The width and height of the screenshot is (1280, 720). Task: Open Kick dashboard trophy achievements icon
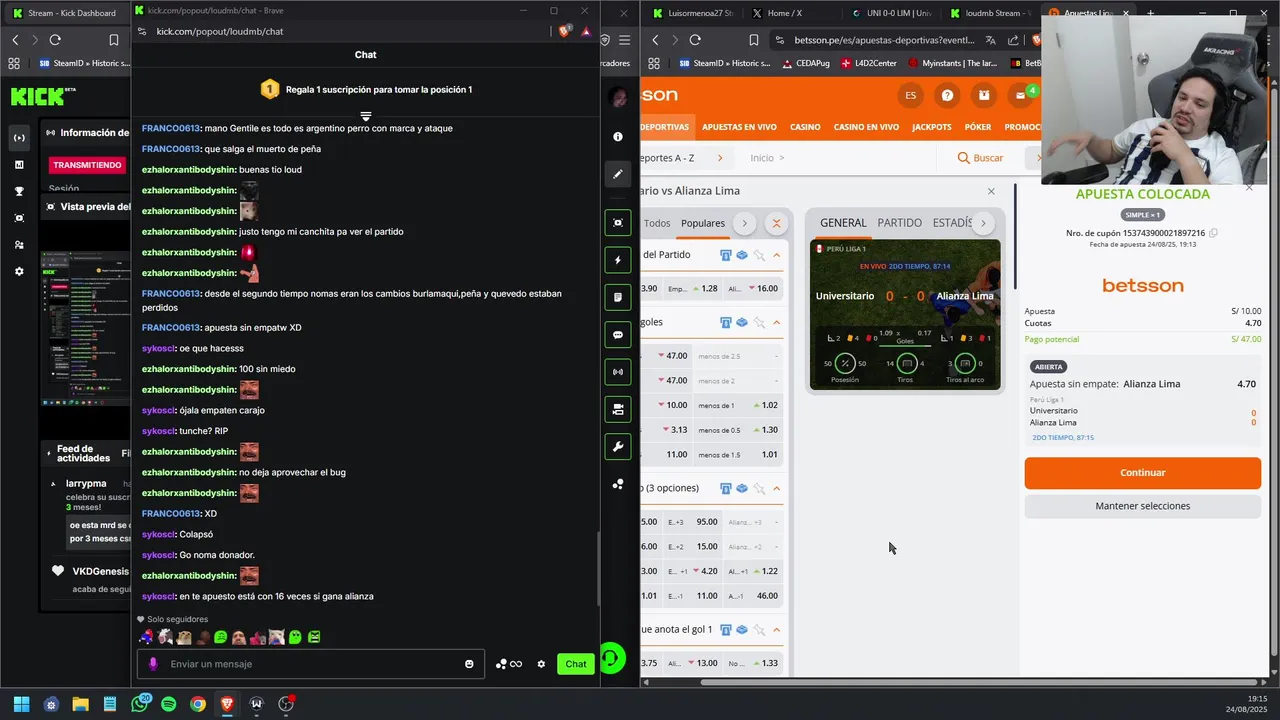19,191
